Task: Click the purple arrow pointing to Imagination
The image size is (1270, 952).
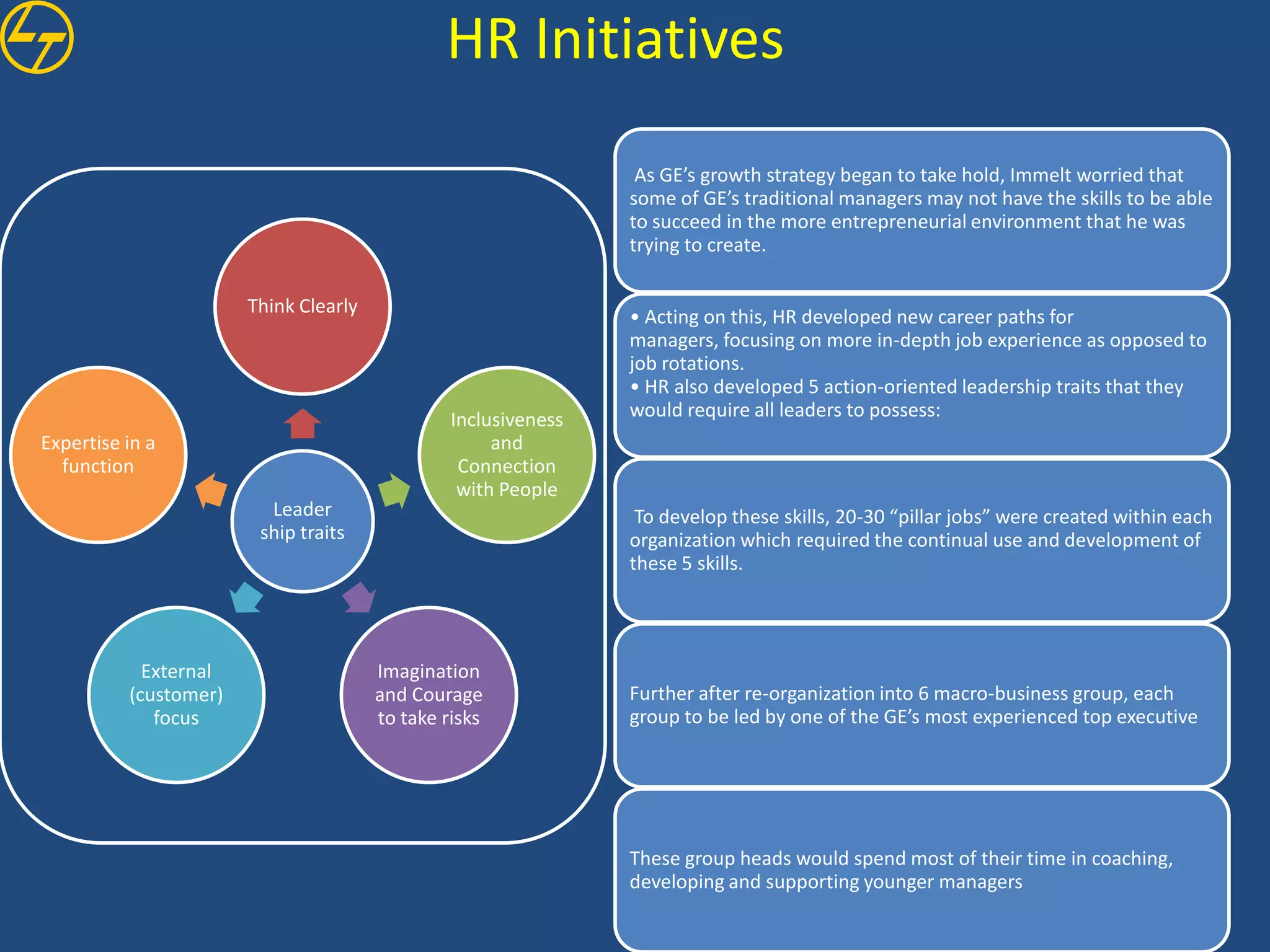Action: point(360,597)
